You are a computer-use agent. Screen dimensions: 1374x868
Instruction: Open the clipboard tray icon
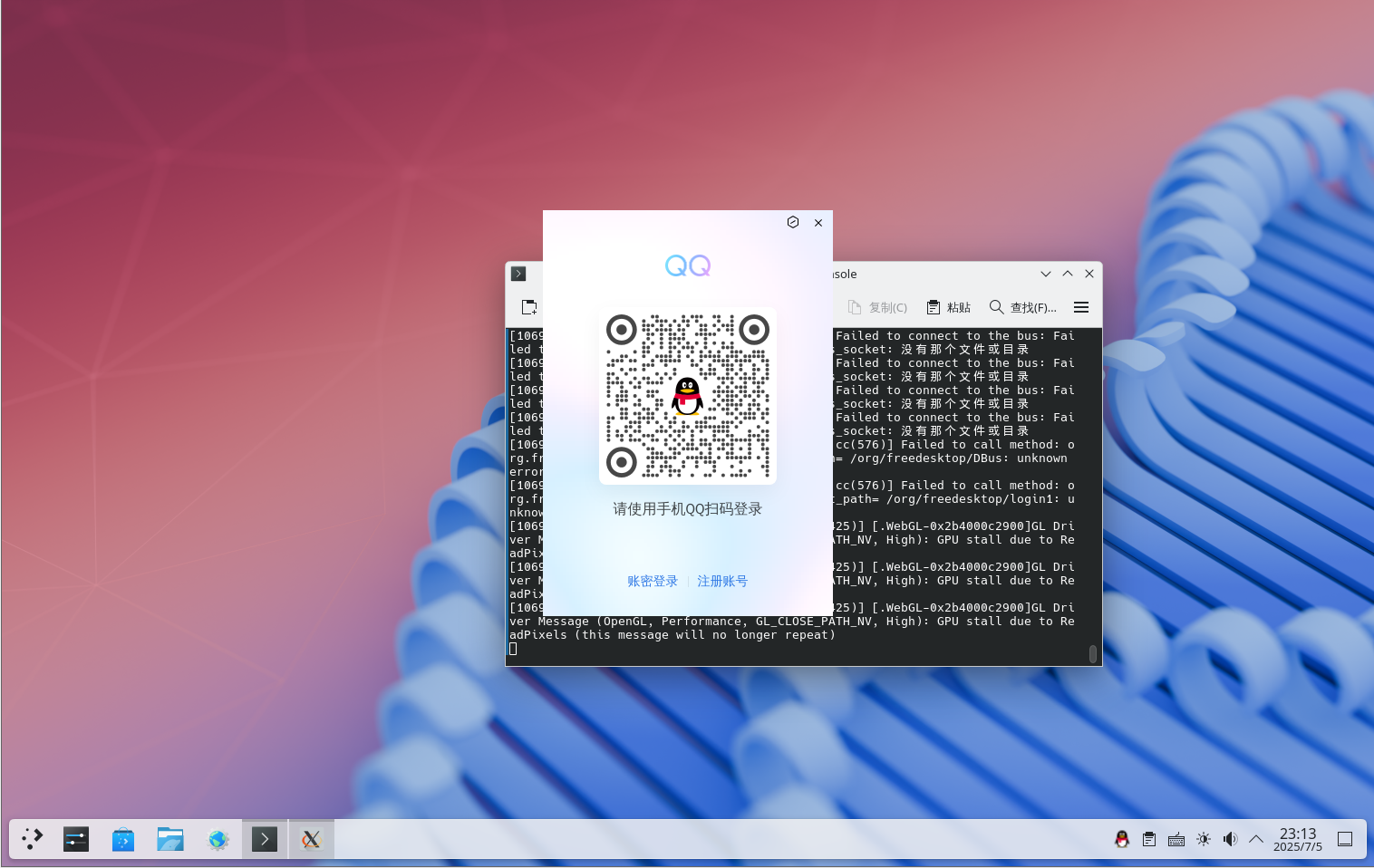point(1149,839)
